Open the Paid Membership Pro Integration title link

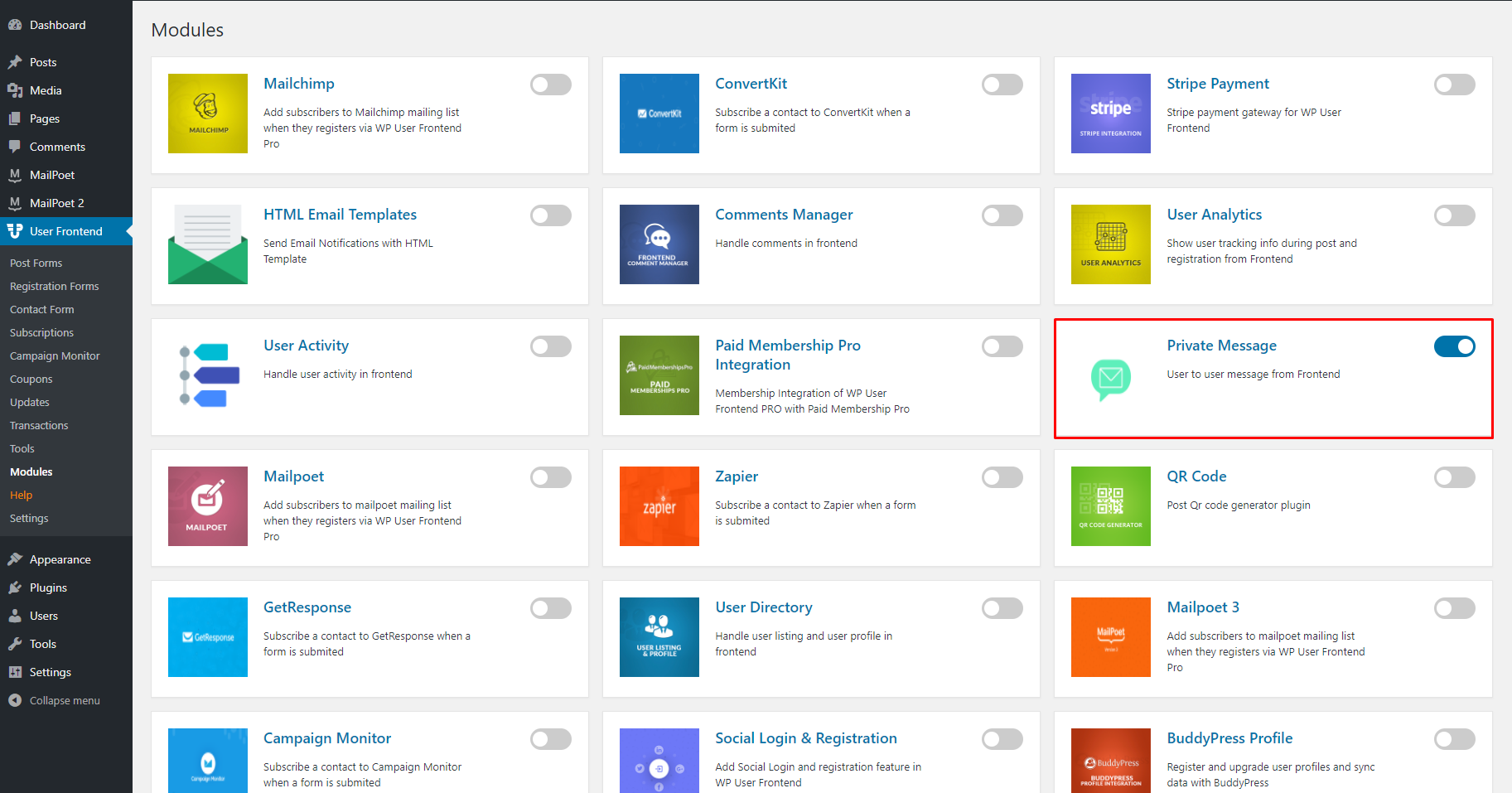point(788,355)
